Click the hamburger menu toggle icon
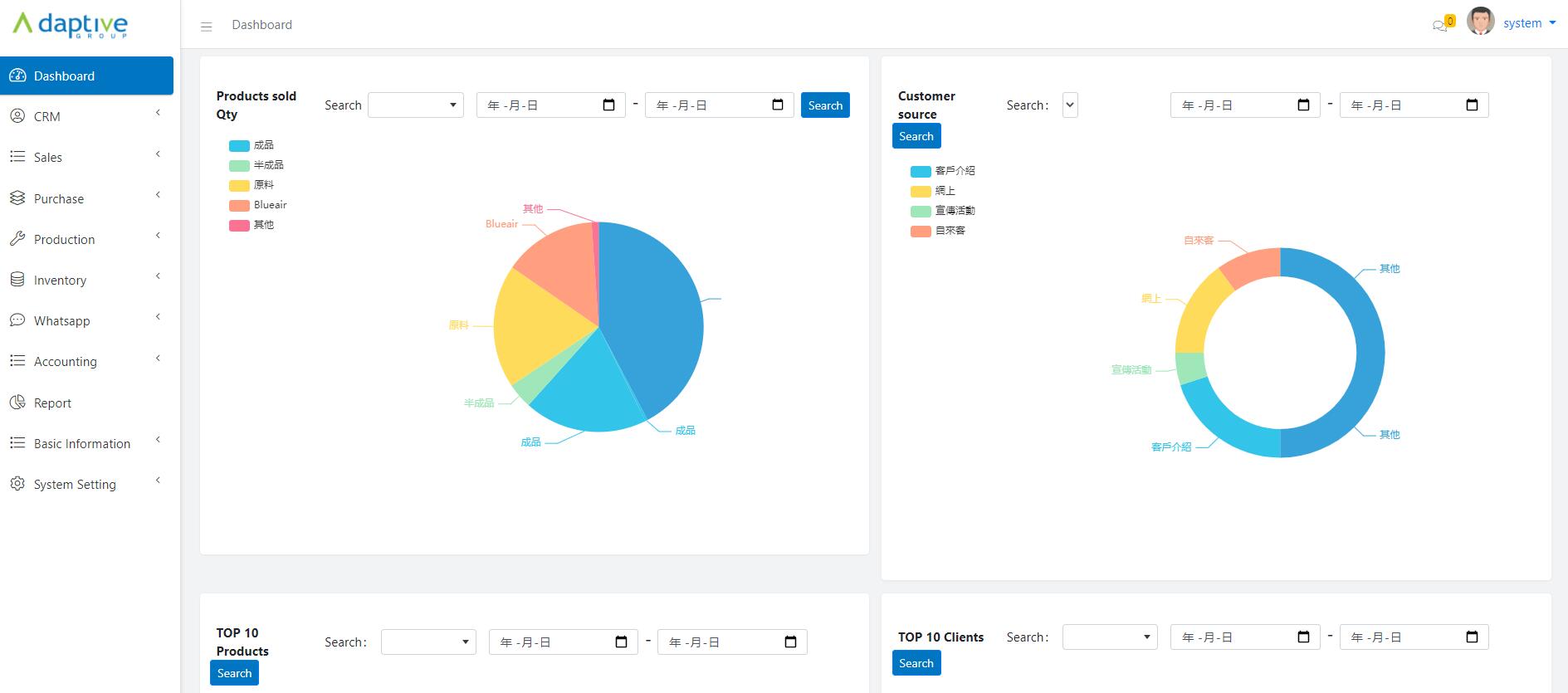This screenshot has width=1568, height=693. point(207,27)
